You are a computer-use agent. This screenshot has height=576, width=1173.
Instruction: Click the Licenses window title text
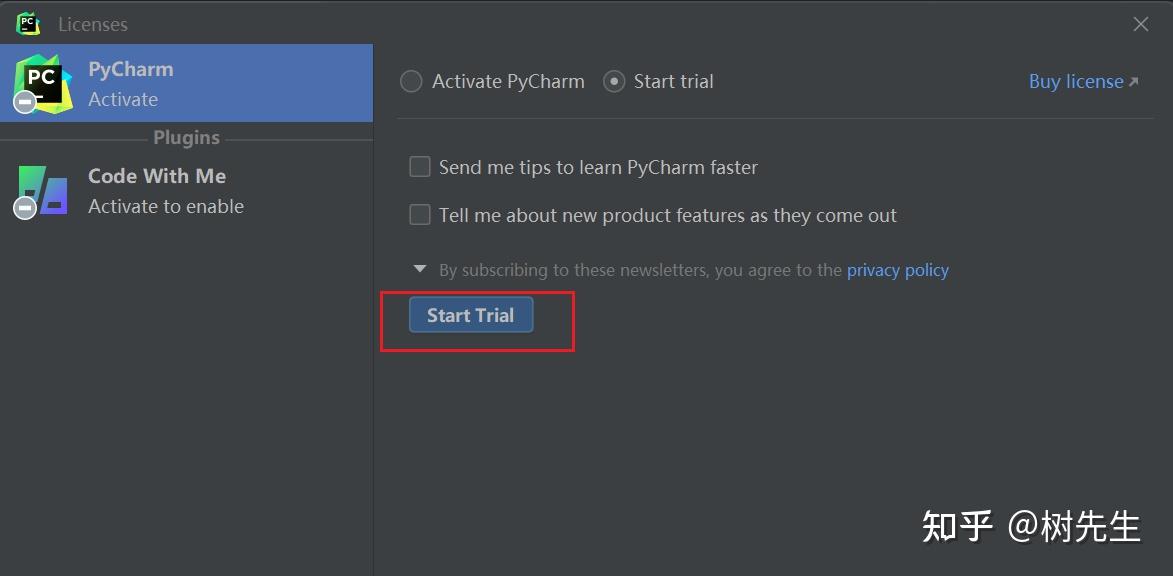93,24
